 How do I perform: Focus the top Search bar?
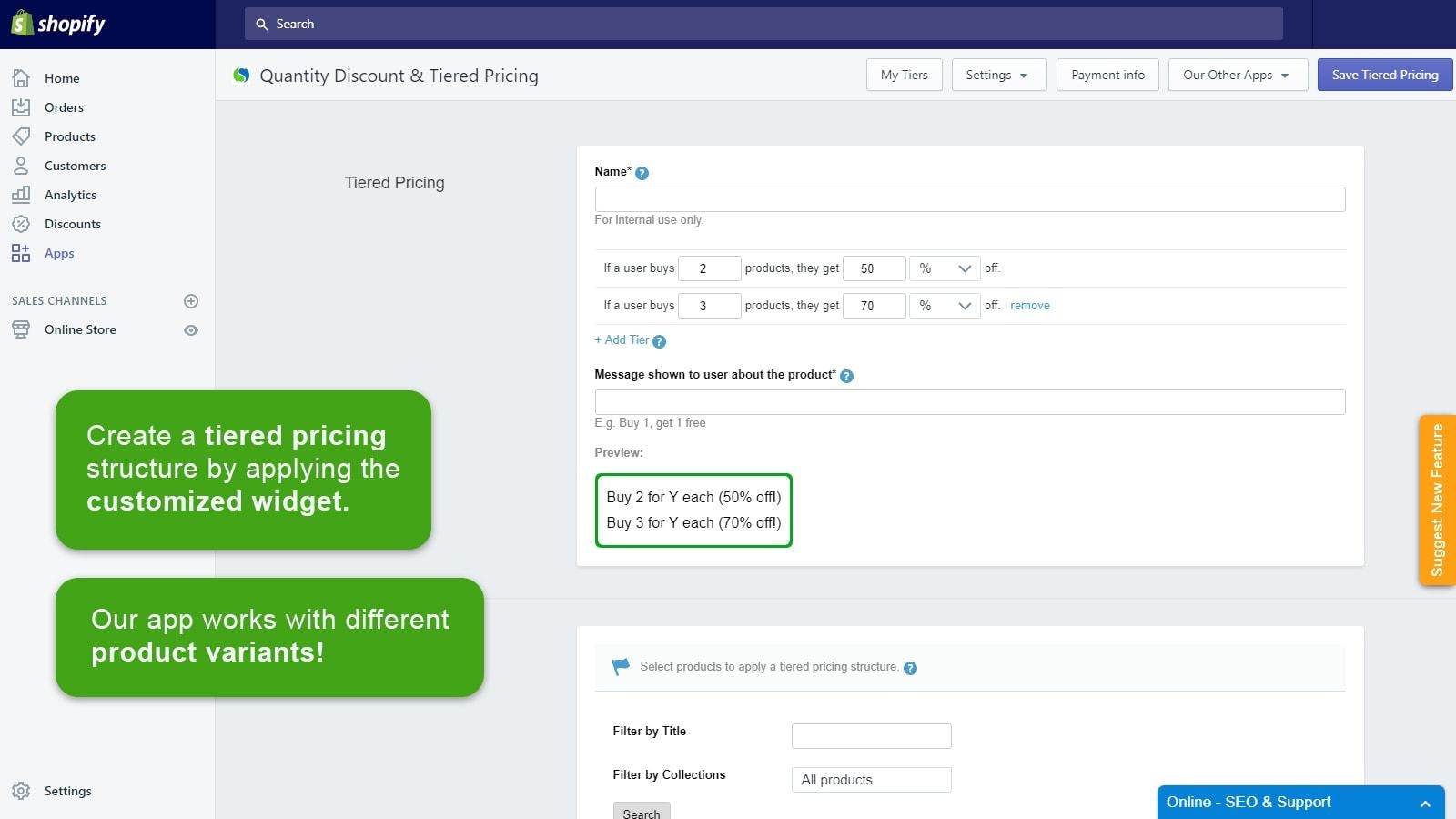click(763, 24)
